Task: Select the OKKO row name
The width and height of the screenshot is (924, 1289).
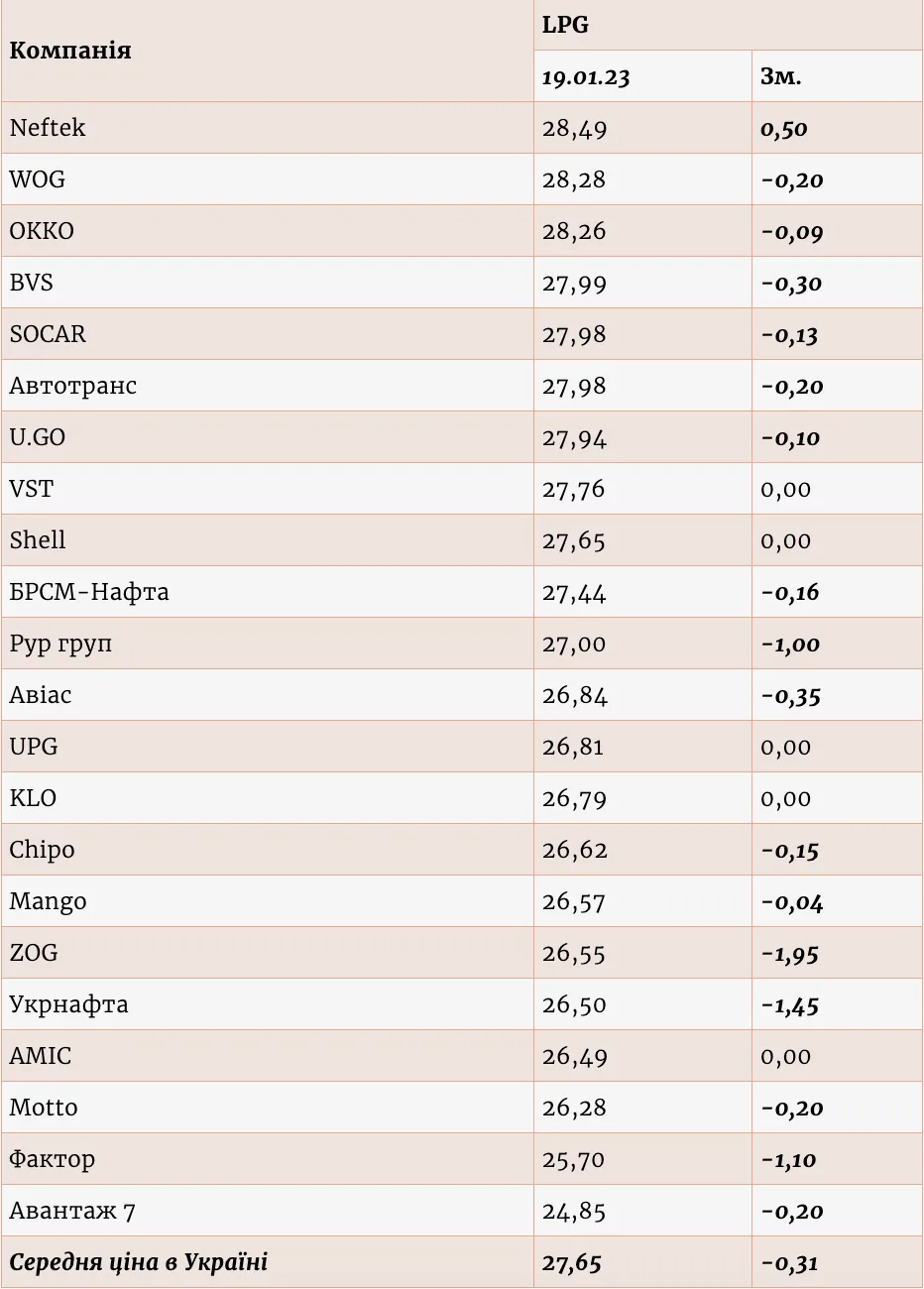Action: [x=42, y=231]
